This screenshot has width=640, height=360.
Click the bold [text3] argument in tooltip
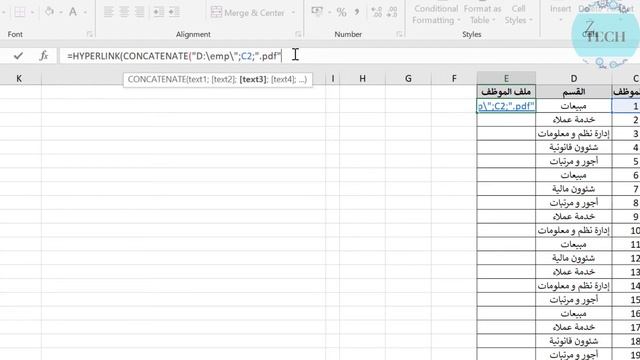click(x=253, y=79)
